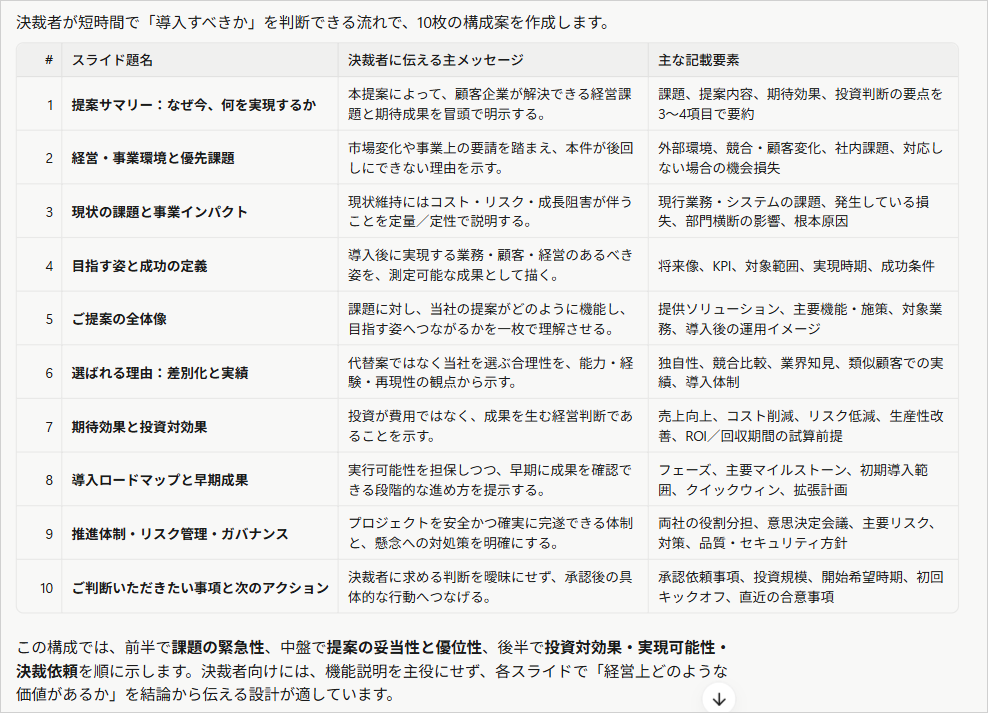
Task: Click the elements cell starting '売上向上、コスト削減'
Action: pos(801,426)
